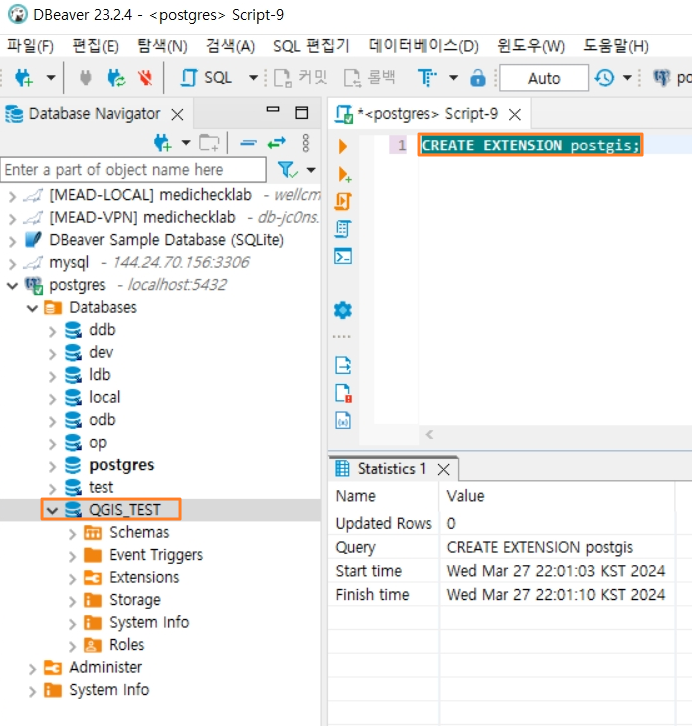Expand the mysql connection node

click(x=12, y=264)
